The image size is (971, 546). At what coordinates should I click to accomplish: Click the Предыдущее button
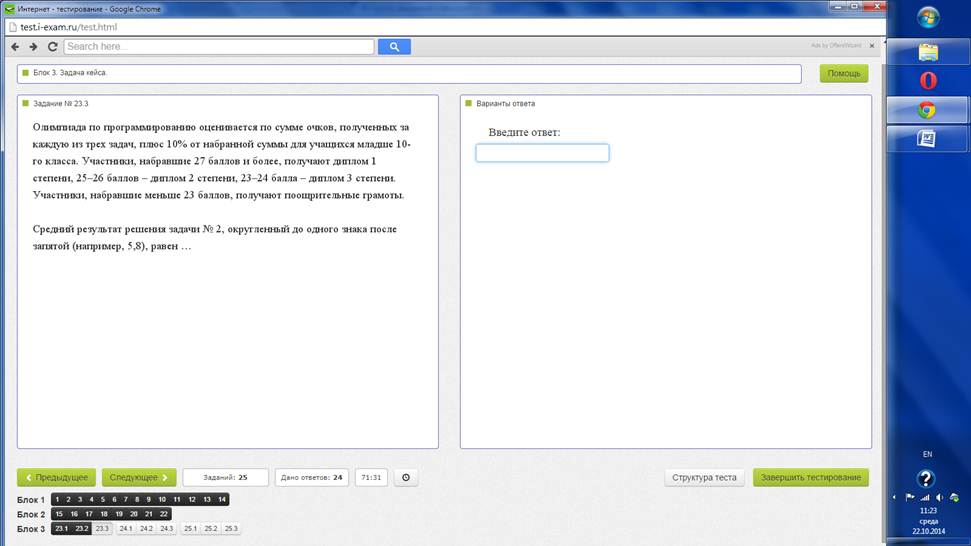pos(56,477)
